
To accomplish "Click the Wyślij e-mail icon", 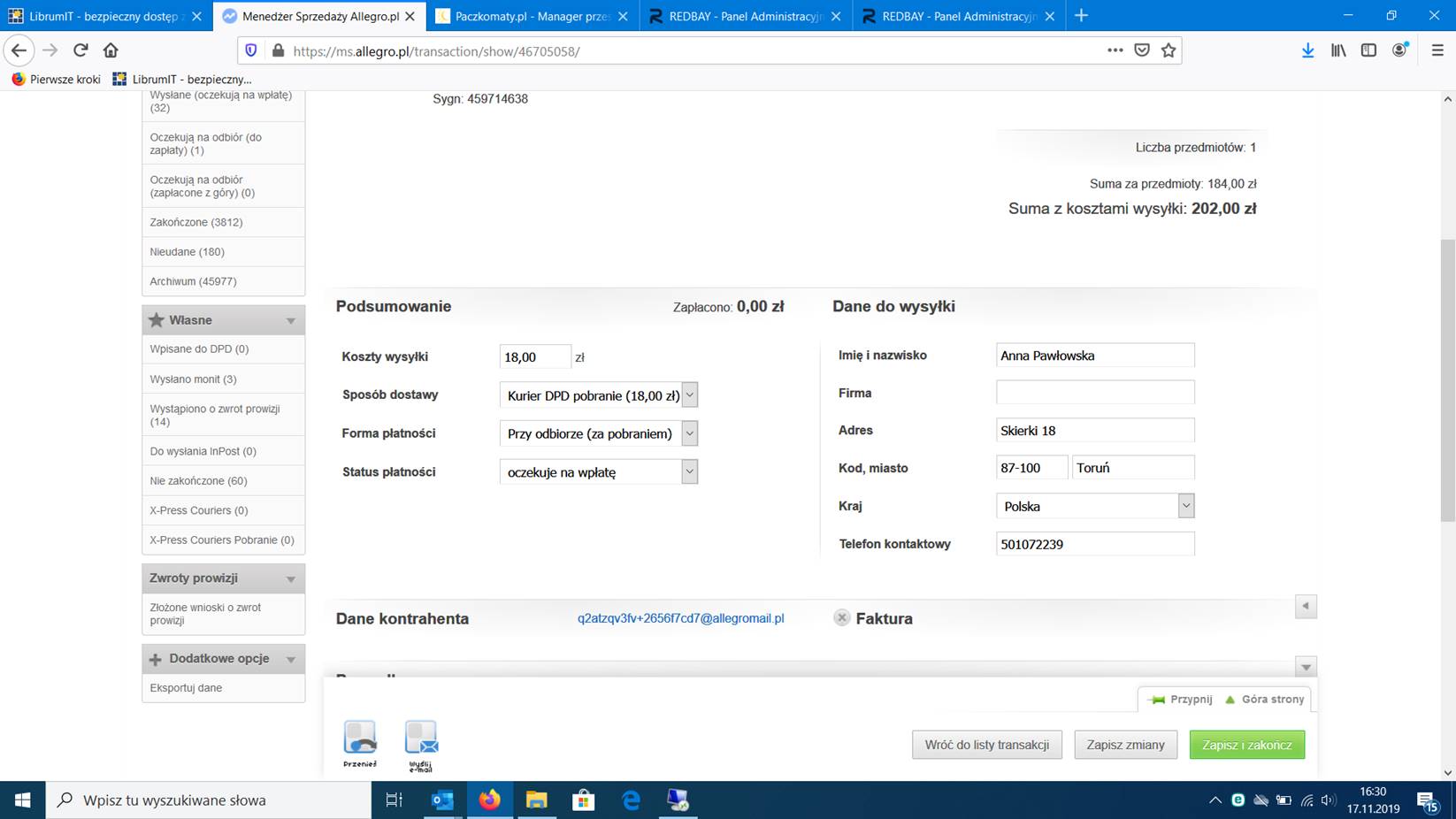I will (x=421, y=739).
